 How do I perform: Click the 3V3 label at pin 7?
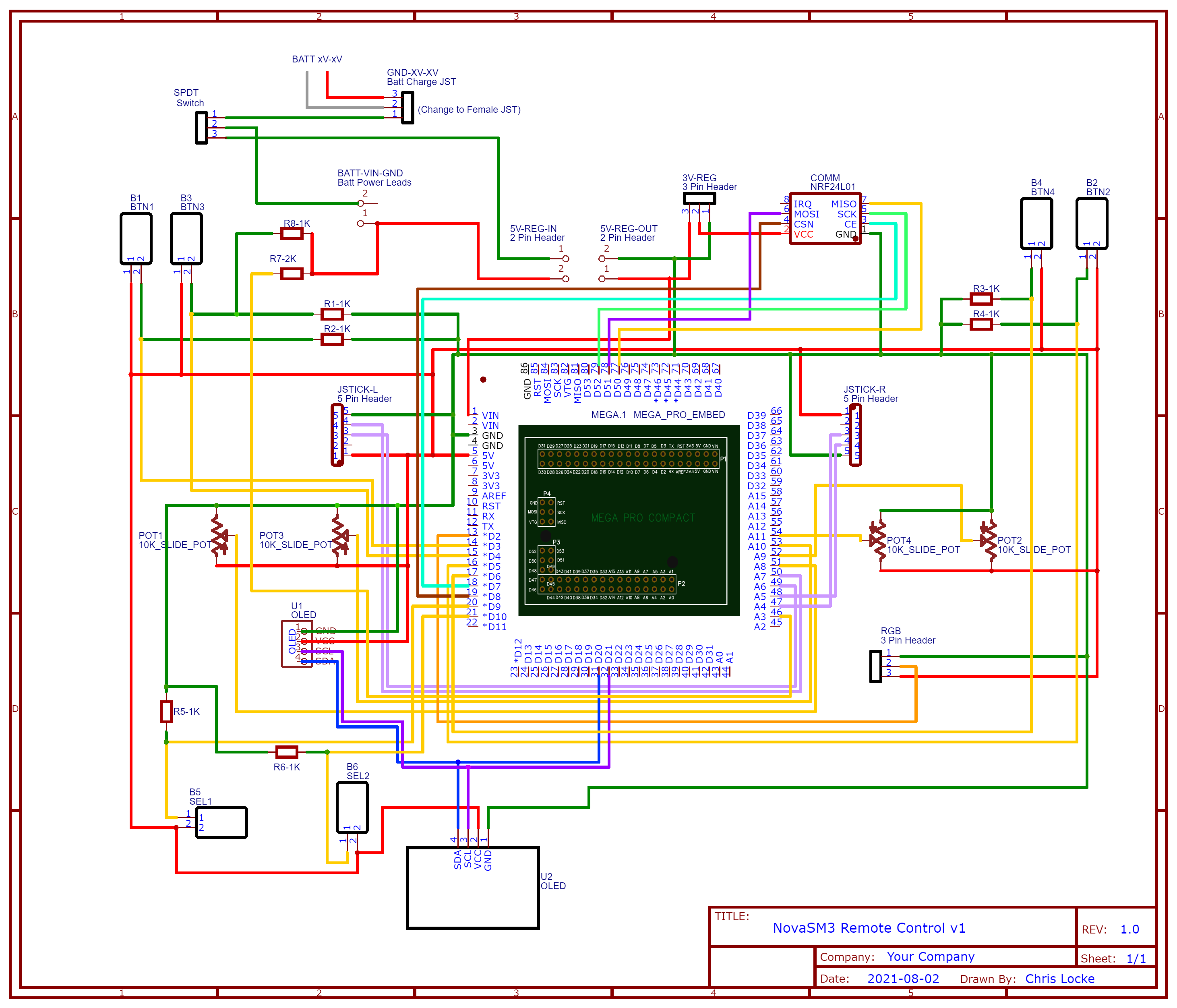coord(491,476)
